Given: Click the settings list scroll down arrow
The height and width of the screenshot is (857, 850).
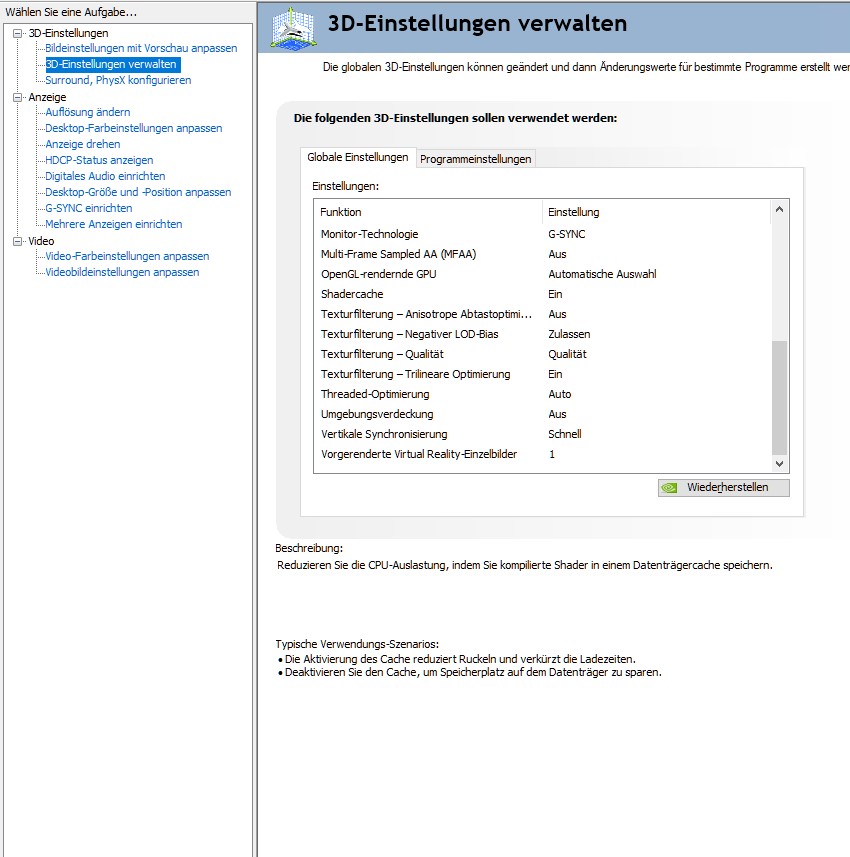Looking at the screenshot, I should click(779, 464).
